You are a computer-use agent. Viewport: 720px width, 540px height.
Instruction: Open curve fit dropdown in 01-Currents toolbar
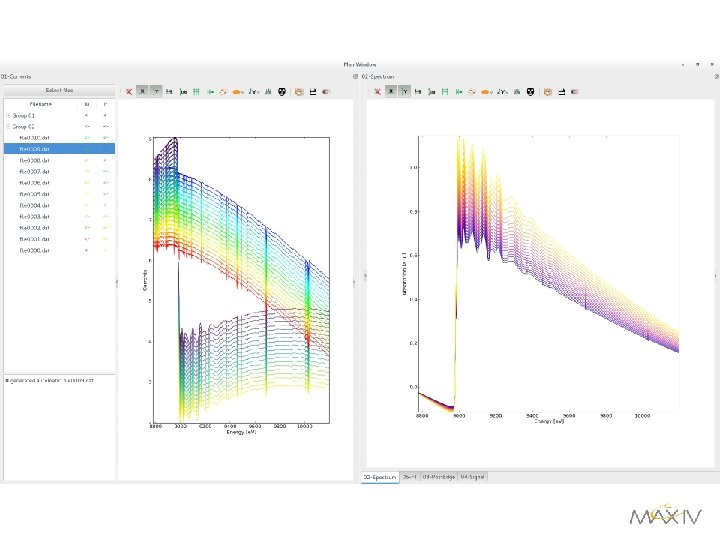pyautogui.click(x=254, y=92)
